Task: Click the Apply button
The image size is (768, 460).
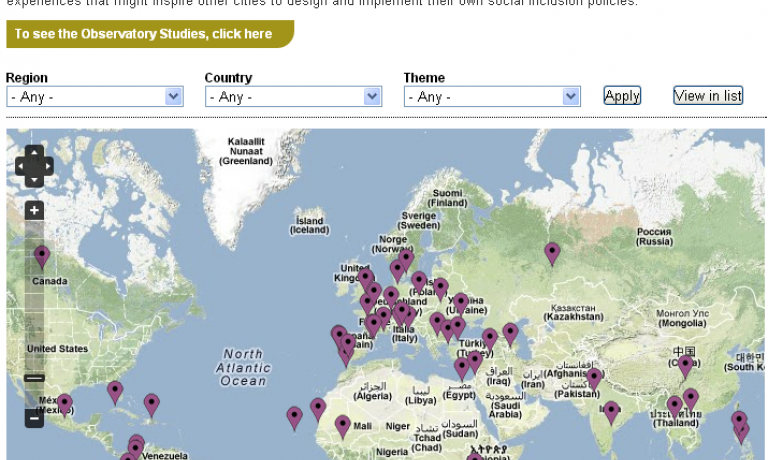Action: click(x=622, y=96)
